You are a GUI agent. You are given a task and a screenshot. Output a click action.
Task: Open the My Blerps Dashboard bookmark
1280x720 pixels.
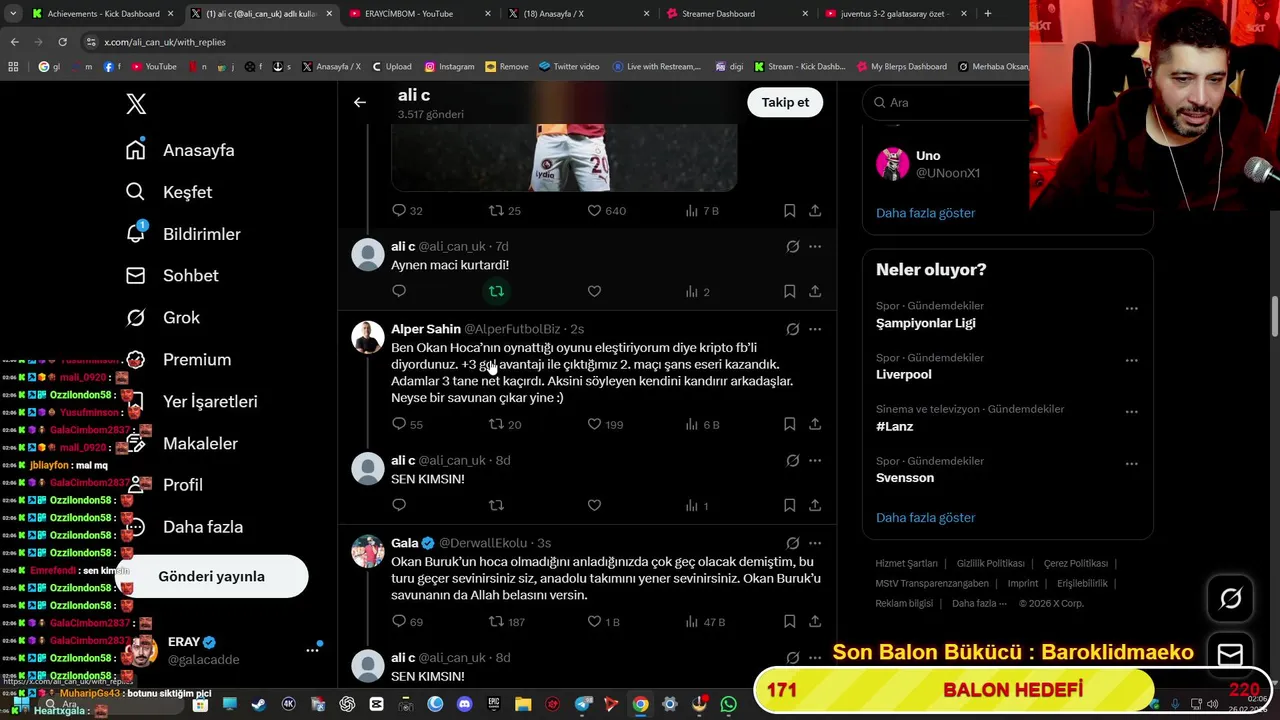[901, 67]
